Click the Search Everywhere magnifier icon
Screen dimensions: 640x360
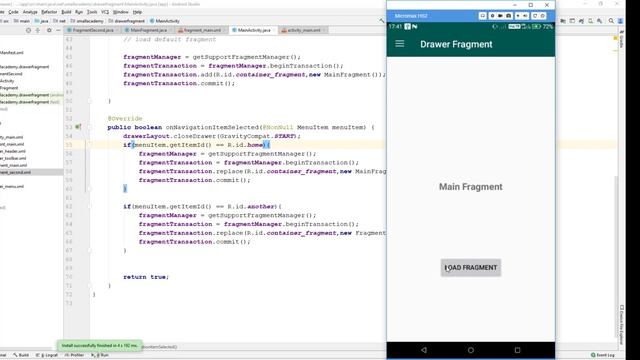(x=611, y=21)
